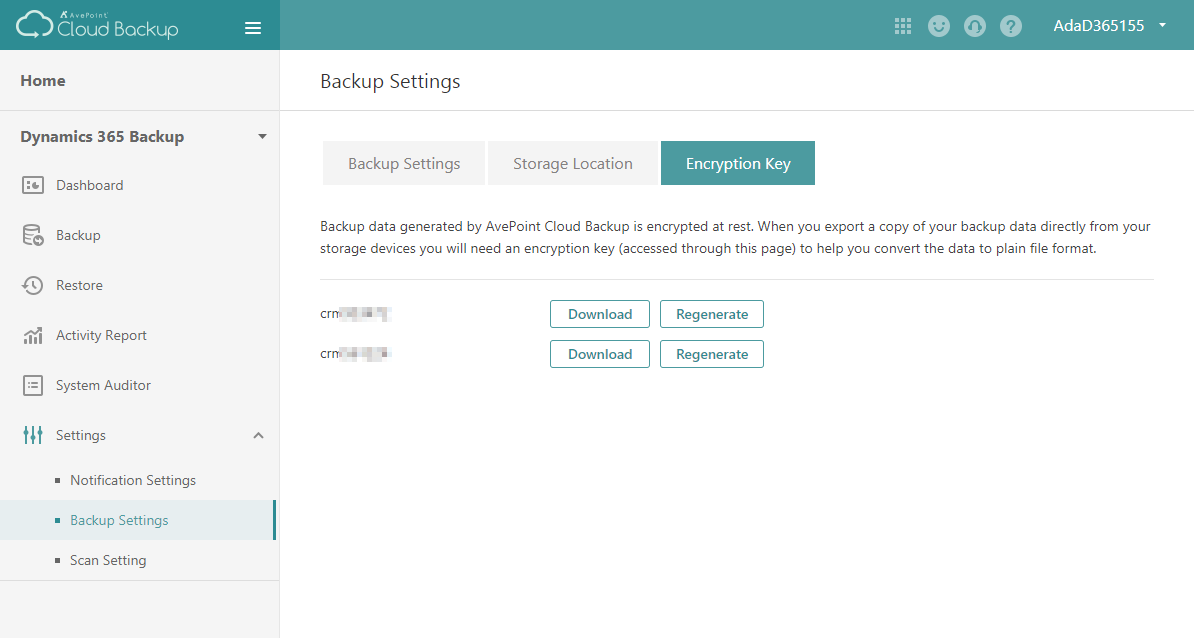Go to Home in the sidebar
The width and height of the screenshot is (1194, 638).
43,80
